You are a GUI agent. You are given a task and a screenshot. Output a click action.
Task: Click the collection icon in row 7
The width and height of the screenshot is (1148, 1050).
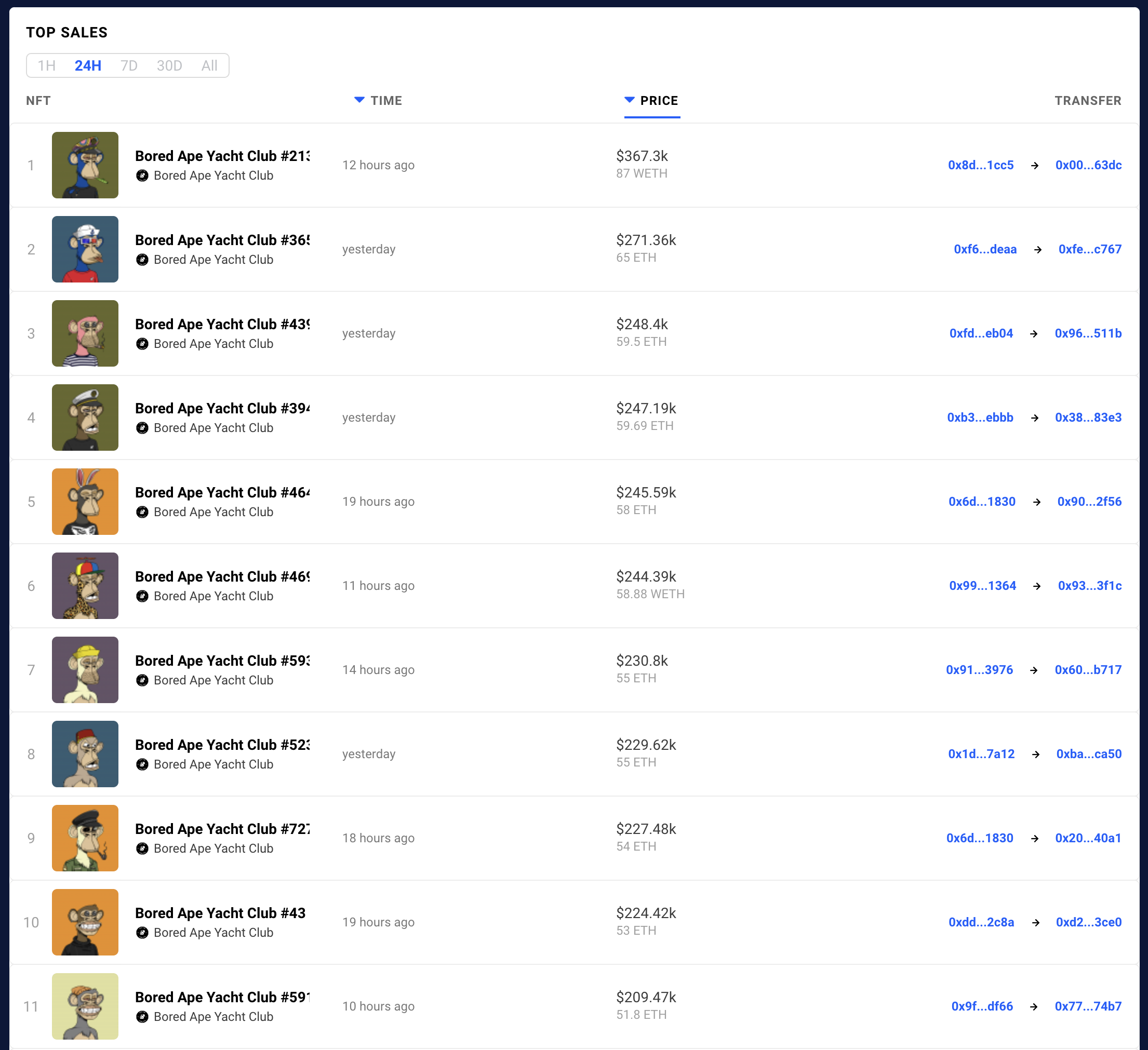pos(142,681)
